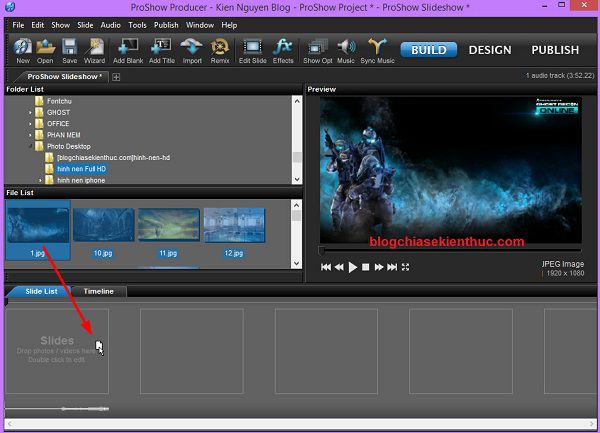This screenshot has width=600, height=433.
Task: Switch to the BUILD workspace
Action: [429, 50]
